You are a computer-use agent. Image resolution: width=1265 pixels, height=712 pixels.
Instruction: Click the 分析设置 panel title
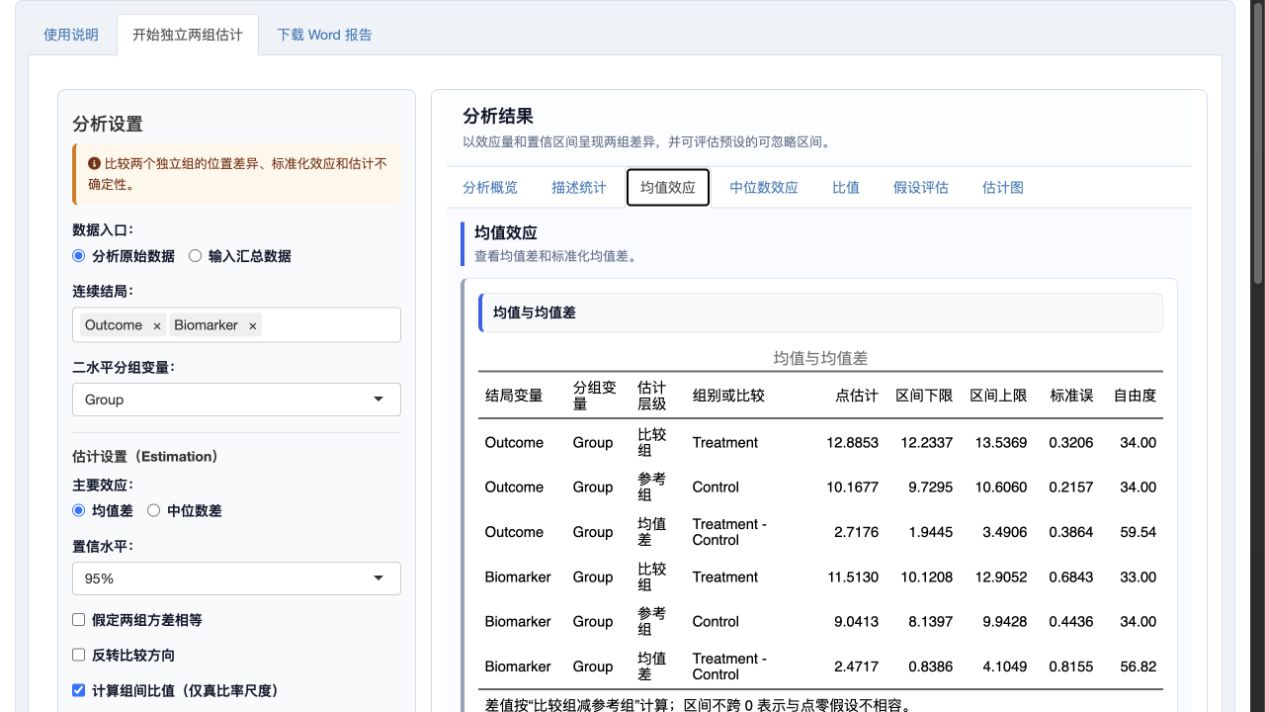coord(108,124)
